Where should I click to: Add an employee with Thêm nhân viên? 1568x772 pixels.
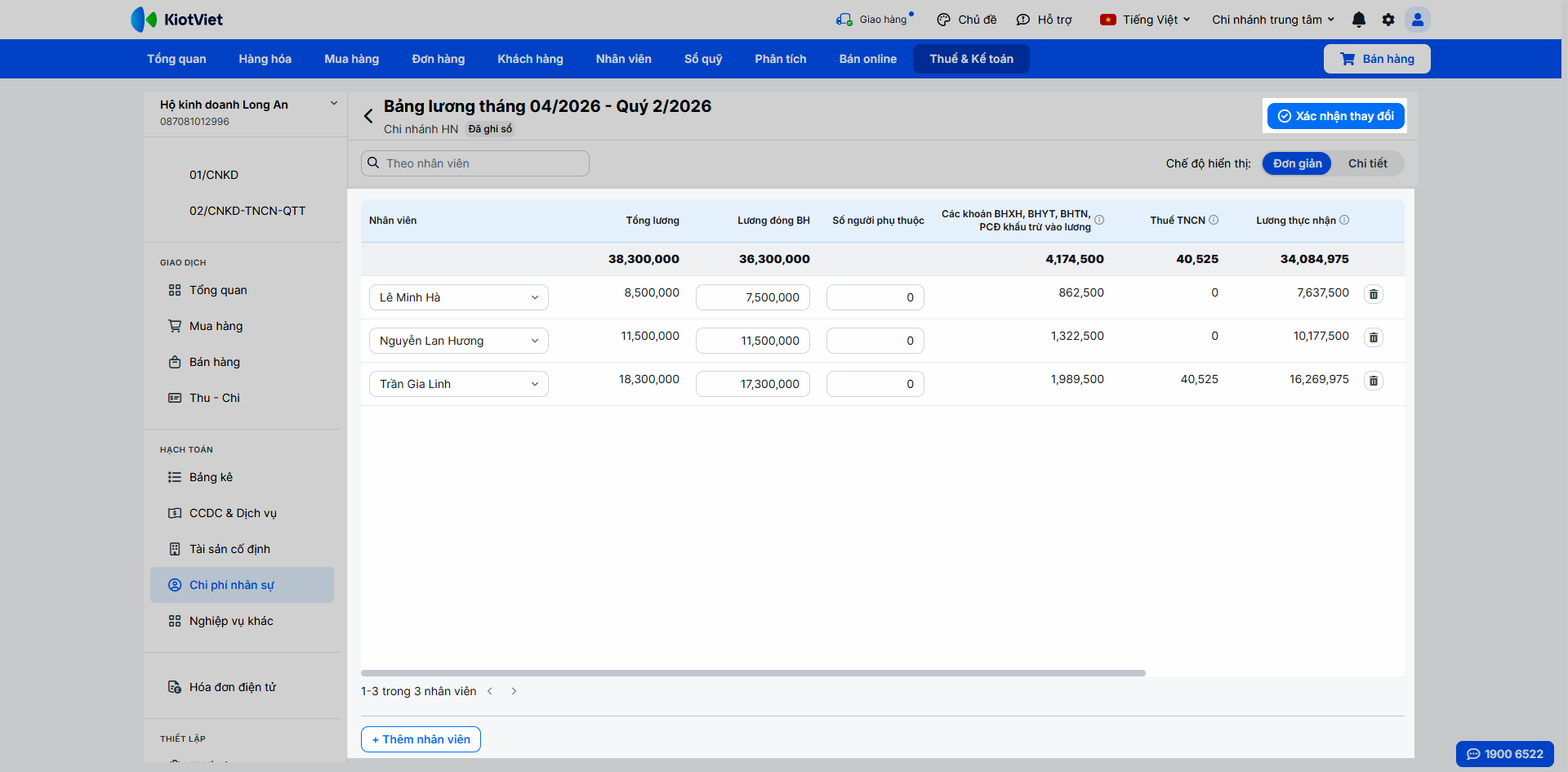[421, 739]
